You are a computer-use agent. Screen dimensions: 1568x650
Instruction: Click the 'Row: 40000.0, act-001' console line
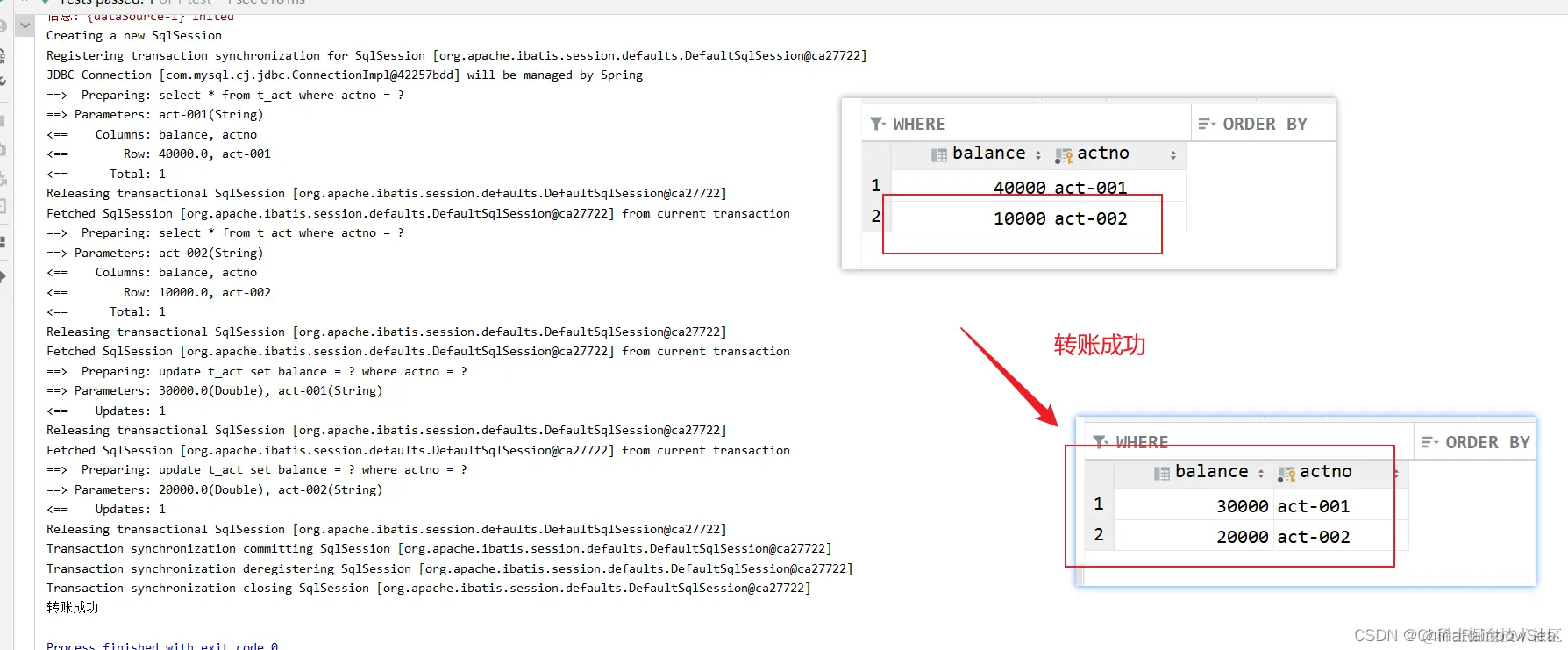pos(159,154)
